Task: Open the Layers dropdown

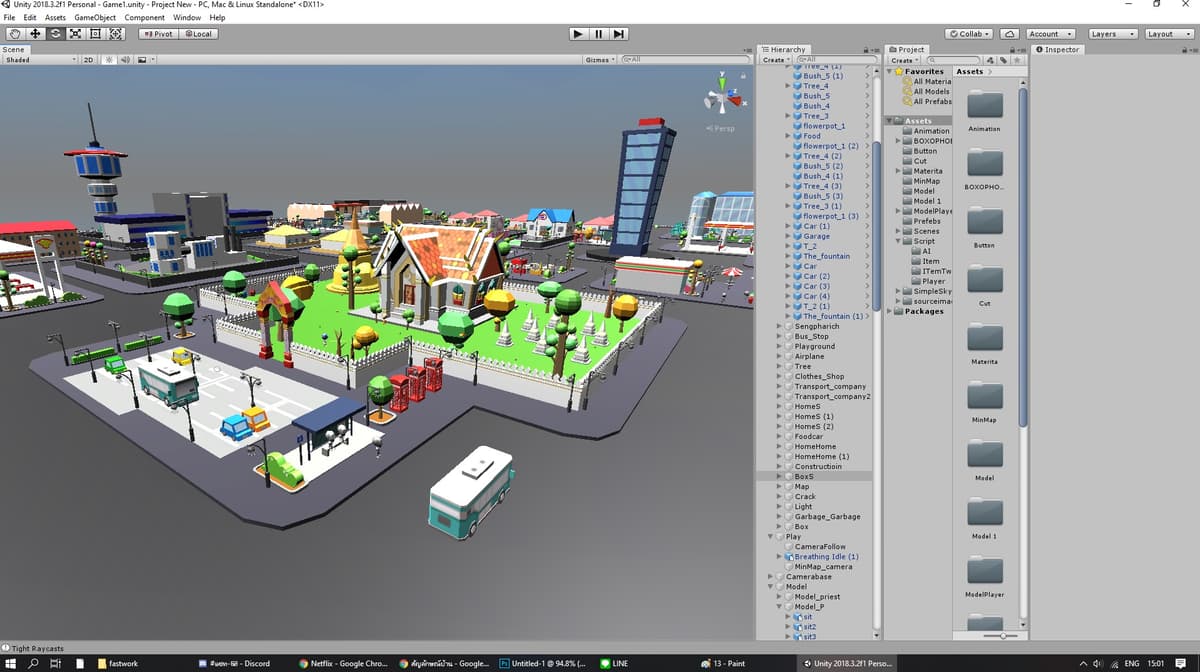Action: (1113, 34)
